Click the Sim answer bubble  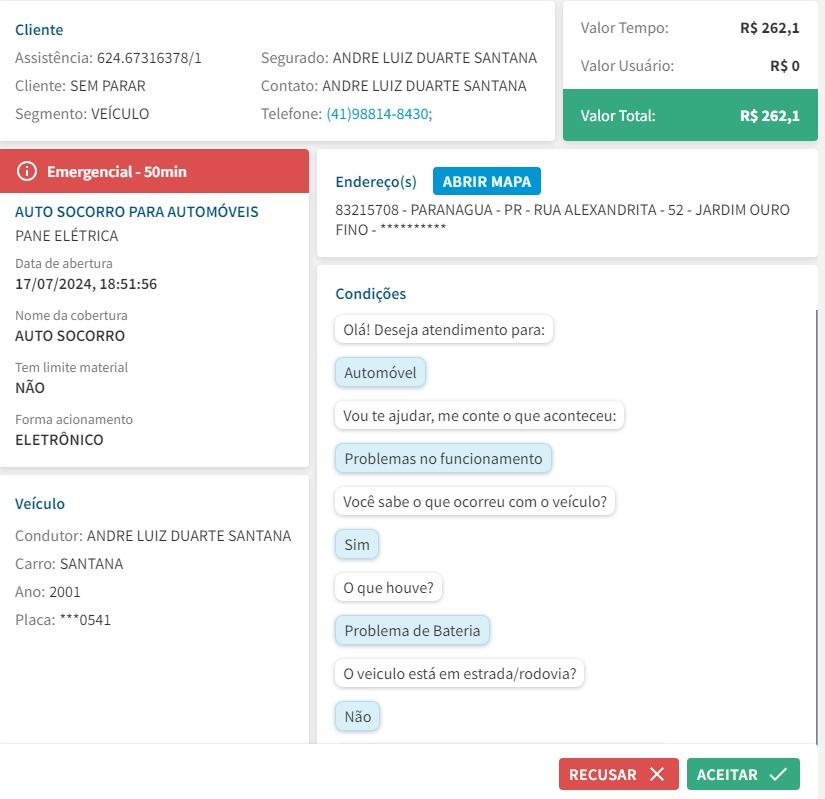[357, 545]
